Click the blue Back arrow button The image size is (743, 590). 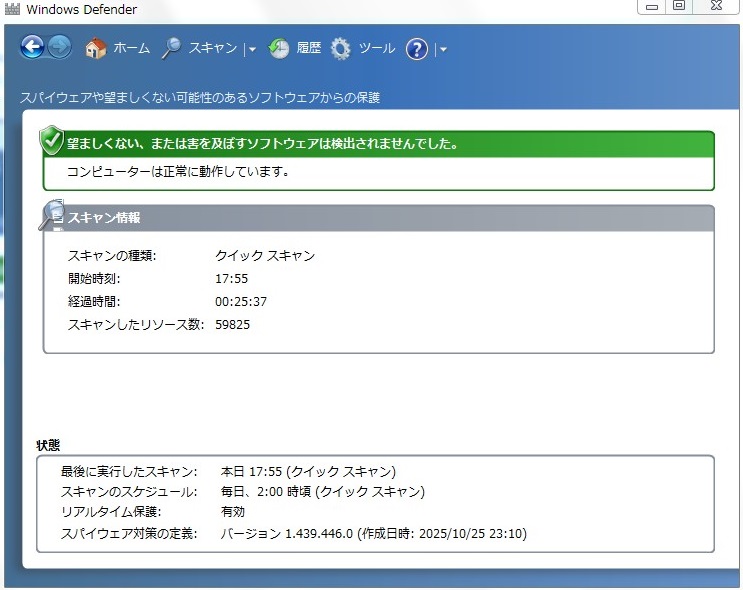click(x=32, y=47)
